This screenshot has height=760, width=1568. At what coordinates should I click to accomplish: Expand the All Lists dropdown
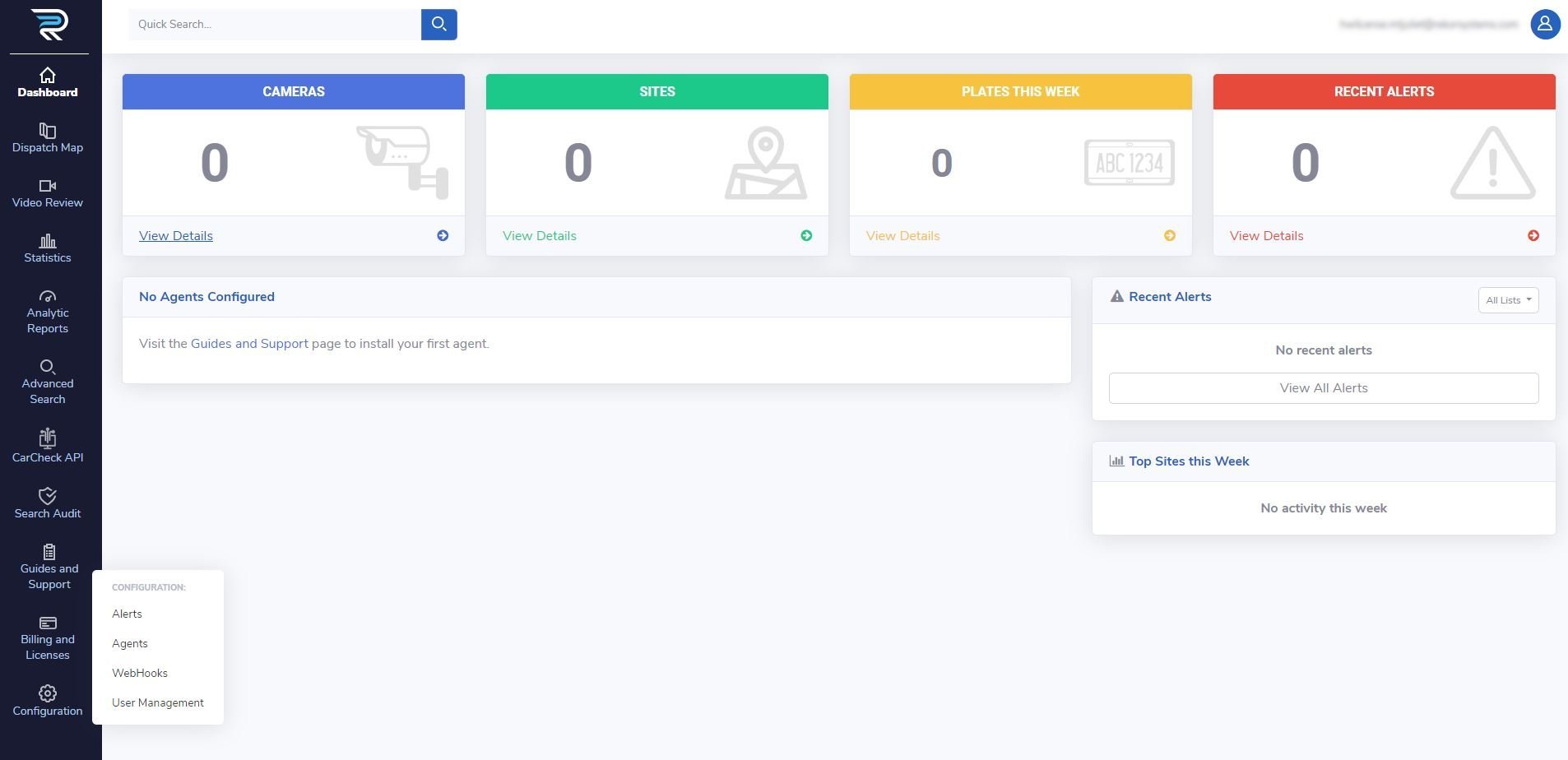click(1507, 300)
